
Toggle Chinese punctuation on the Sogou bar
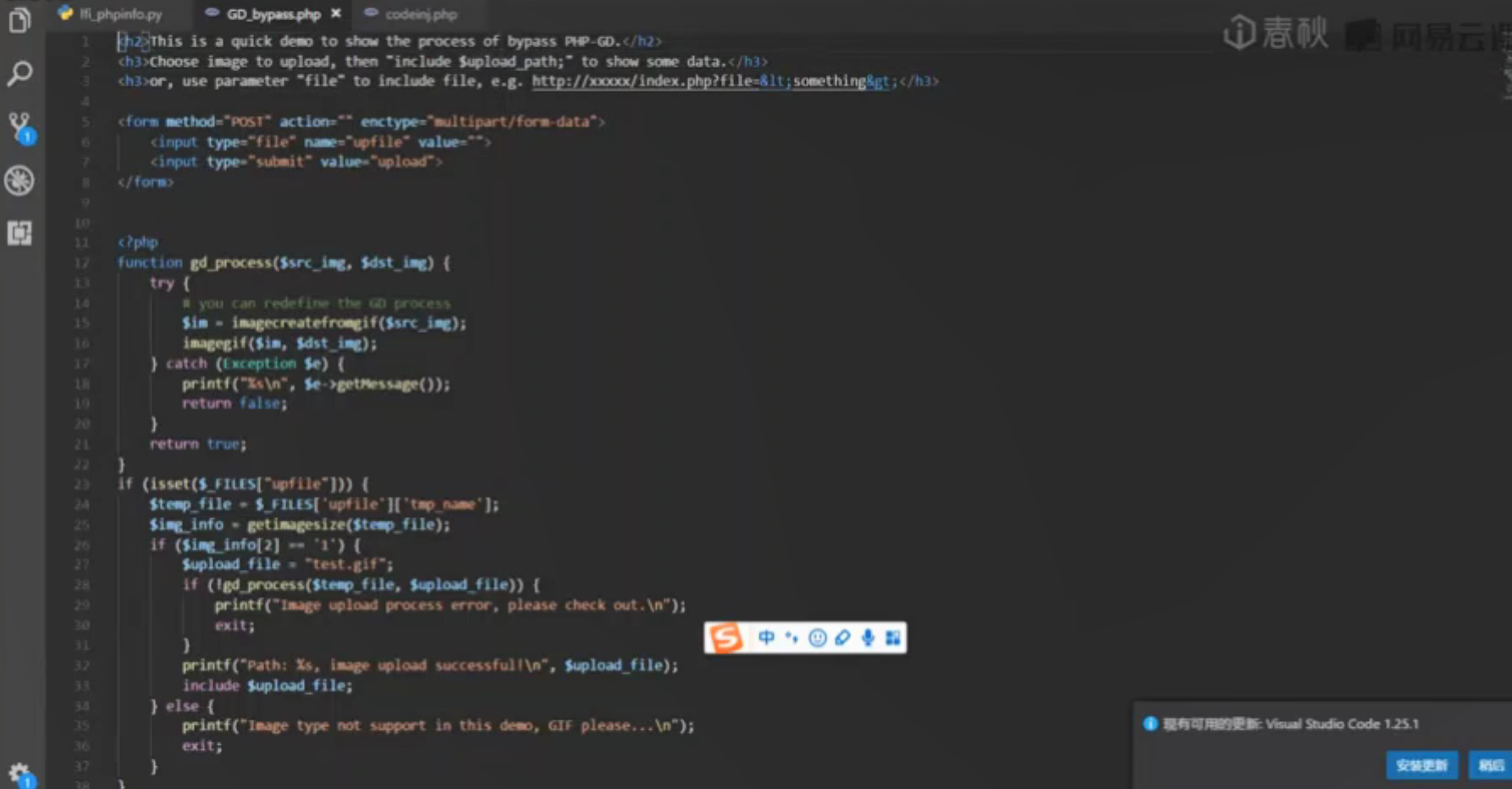click(x=792, y=637)
